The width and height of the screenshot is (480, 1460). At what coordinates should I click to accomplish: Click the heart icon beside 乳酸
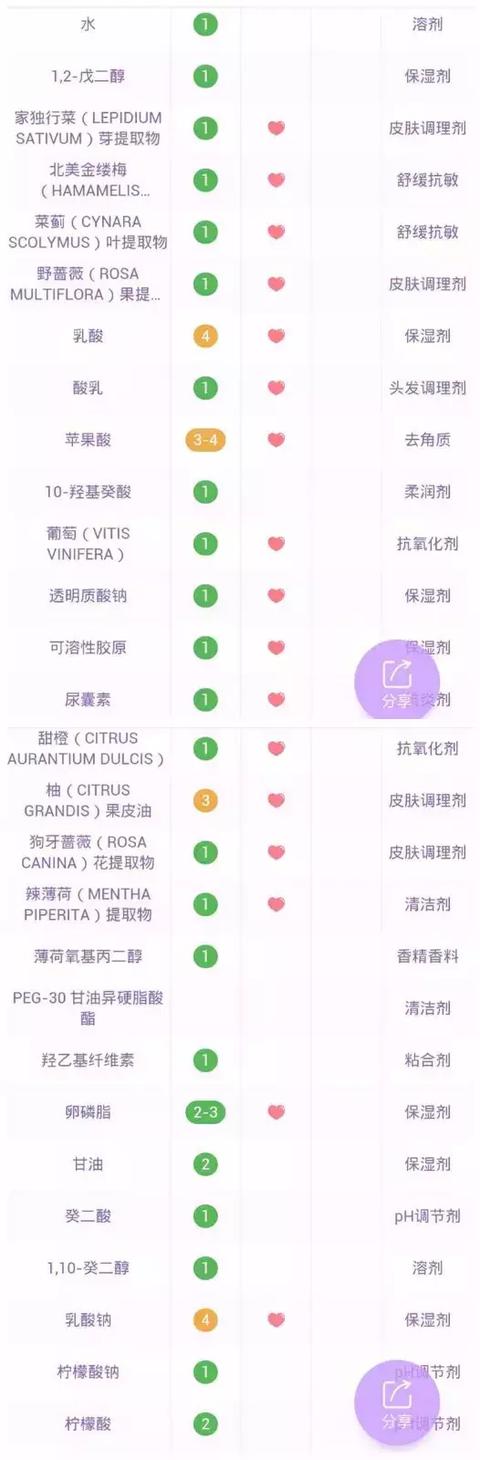(x=276, y=336)
